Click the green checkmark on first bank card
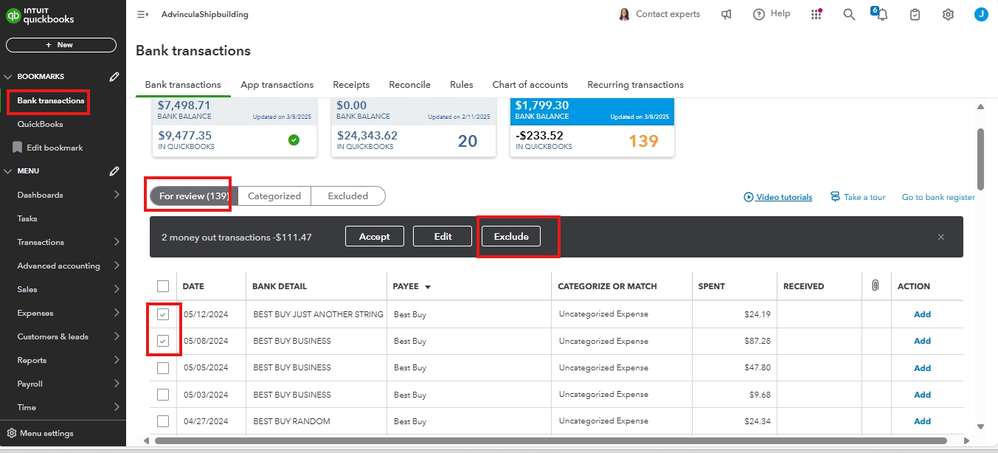 point(293,140)
